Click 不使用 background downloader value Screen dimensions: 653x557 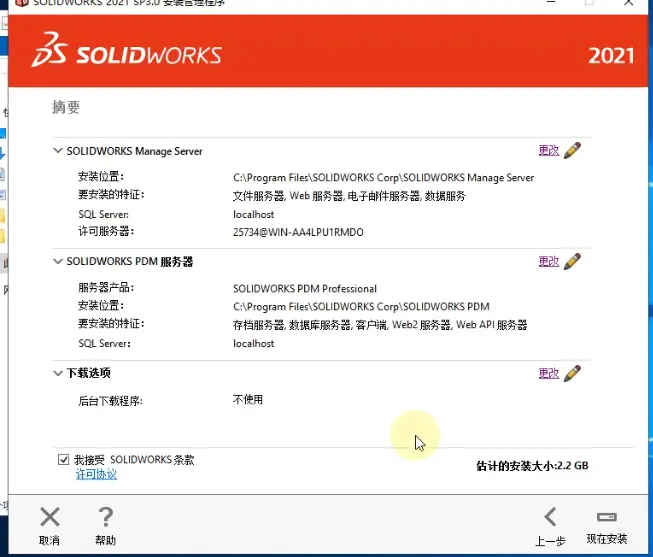point(248,400)
